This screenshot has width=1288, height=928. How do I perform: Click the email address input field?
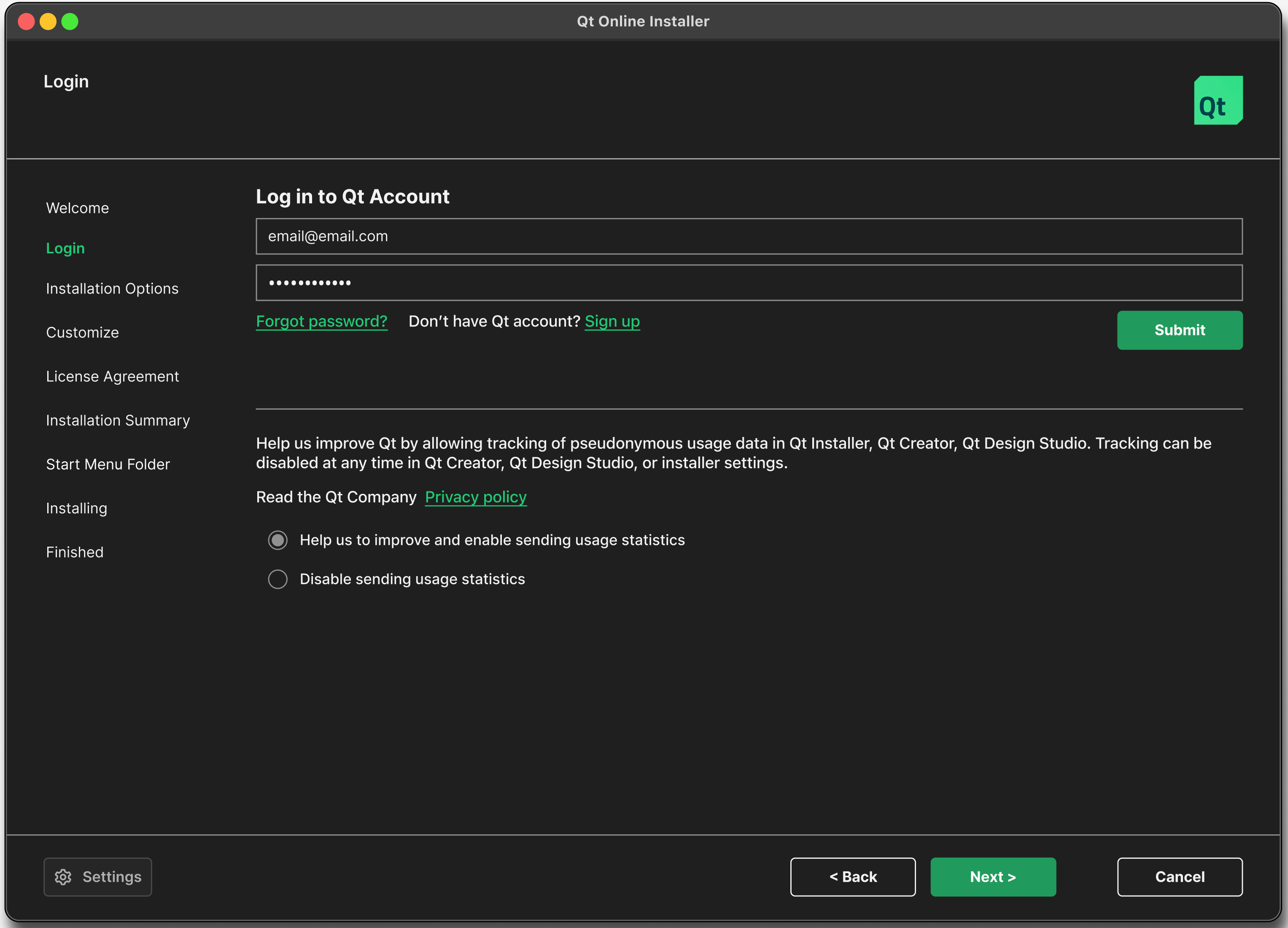749,236
